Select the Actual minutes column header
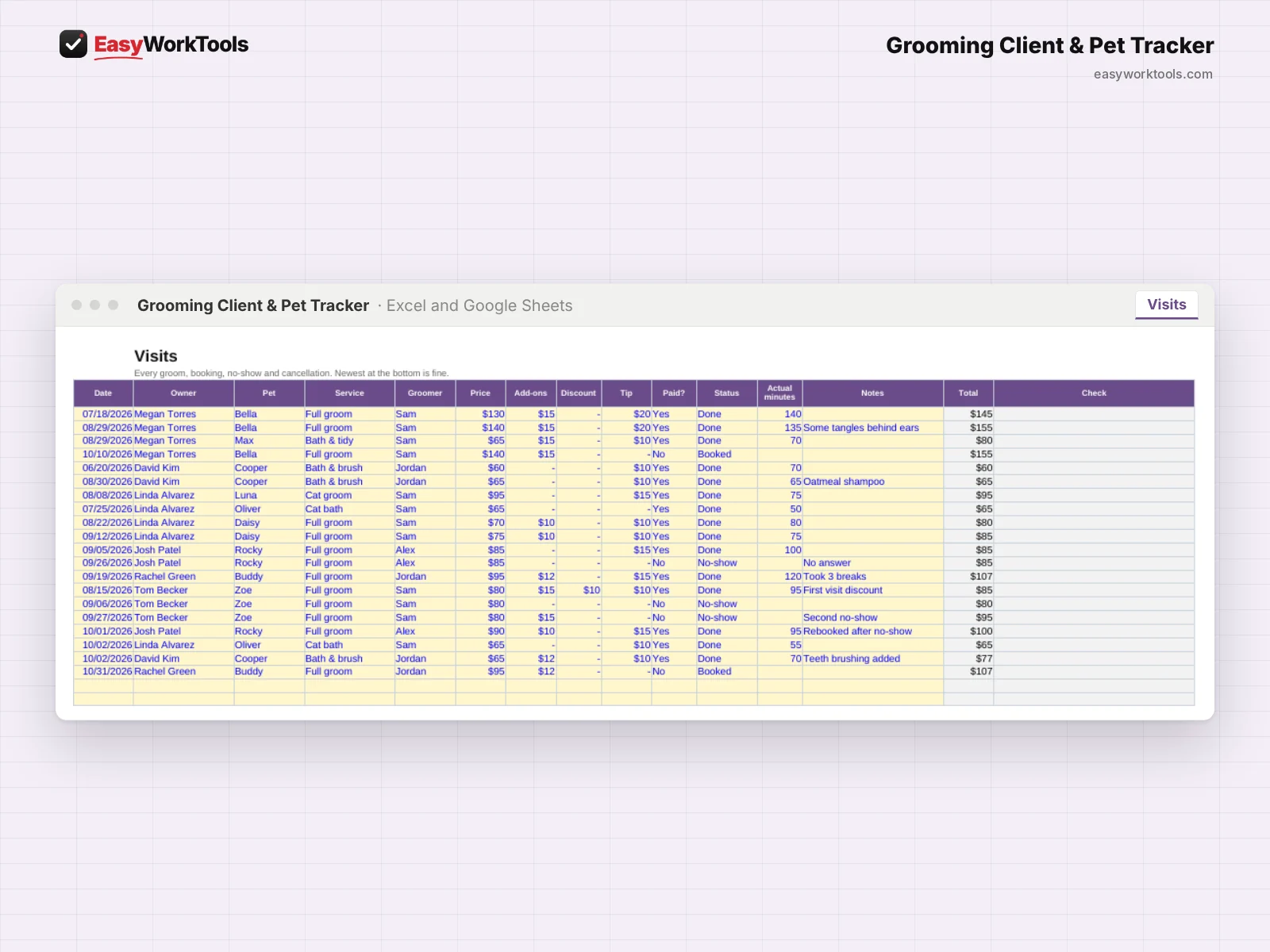Viewport: 1270px width, 952px height. pyautogui.click(x=779, y=393)
